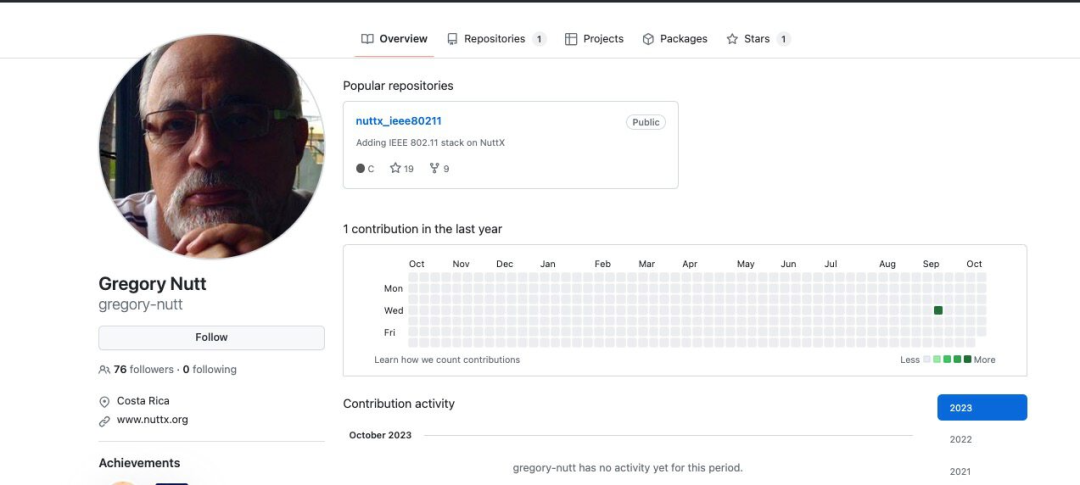The image size is (1080, 485).
Task: Click the darkest green legend square next to More
Action: 968,359
